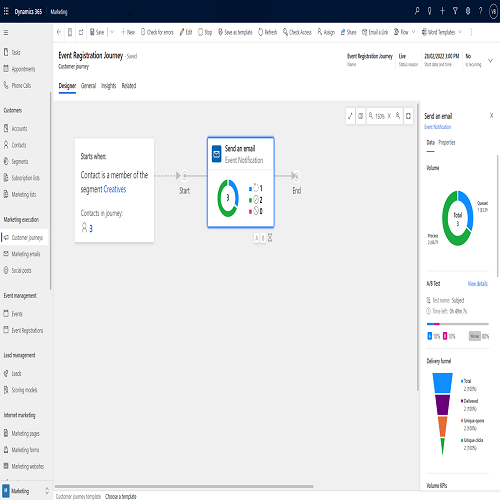
Task: Open the record set page icon
Action: coord(70,32)
